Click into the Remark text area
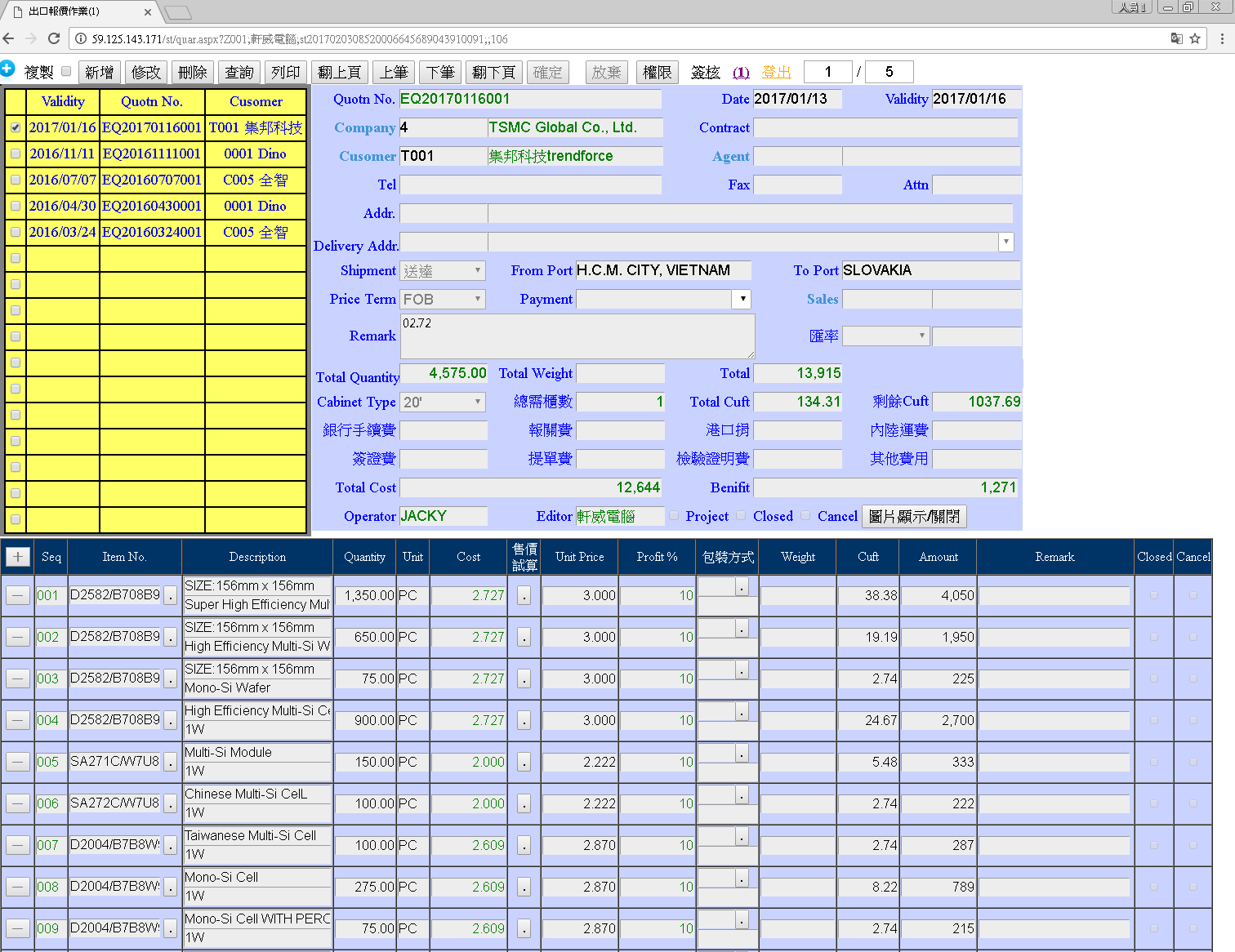The width and height of the screenshot is (1235, 952). 577,336
